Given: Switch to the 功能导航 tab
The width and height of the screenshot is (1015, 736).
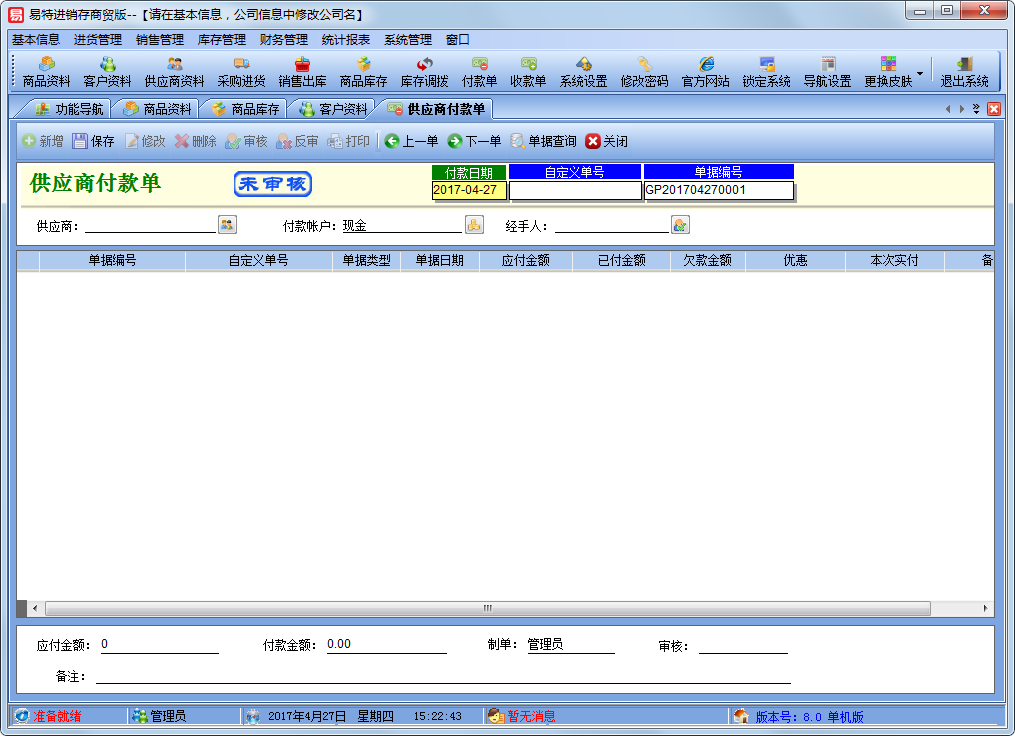Looking at the screenshot, I should (69, 109).
